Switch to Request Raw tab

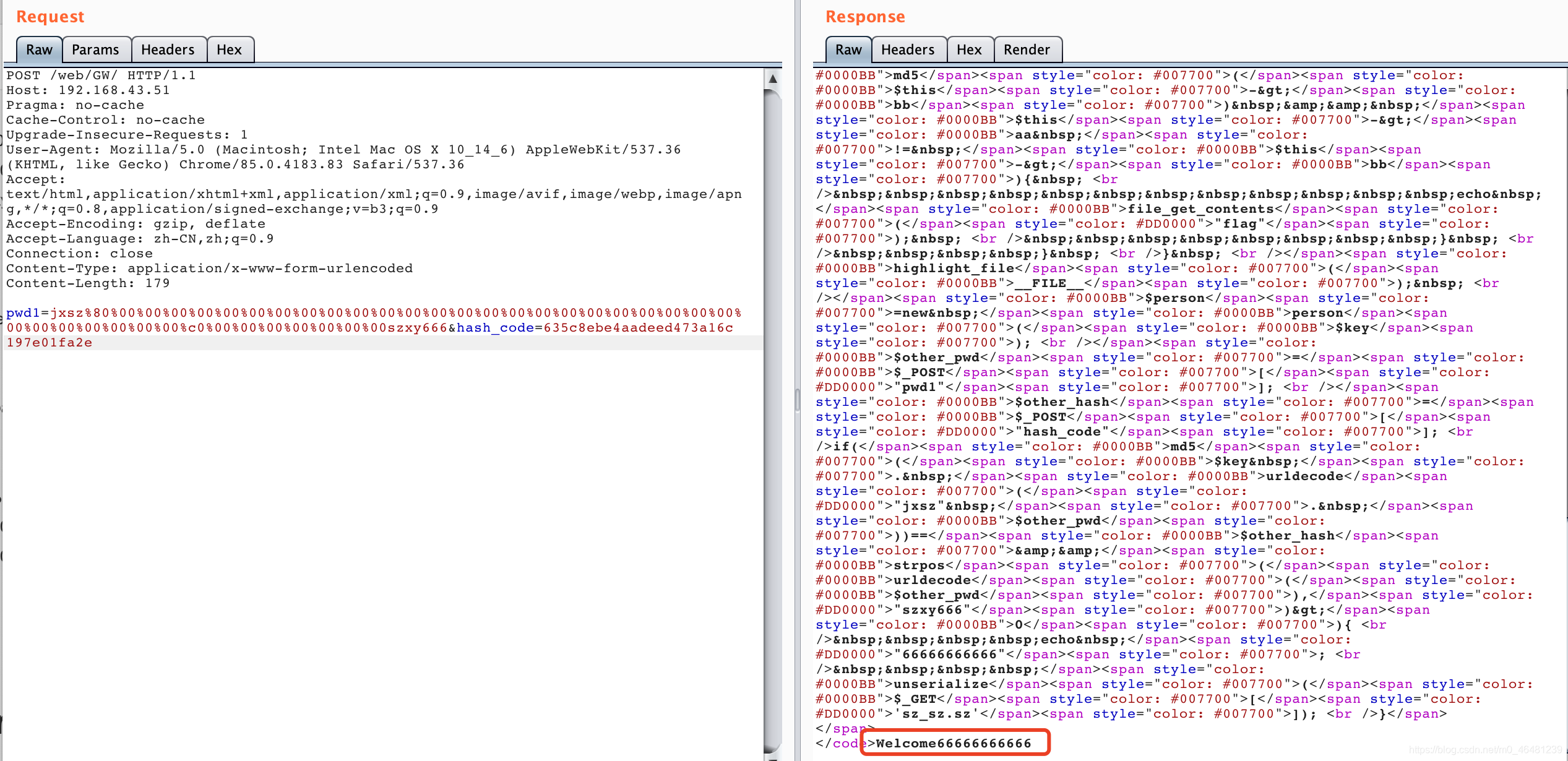point(39,49)
